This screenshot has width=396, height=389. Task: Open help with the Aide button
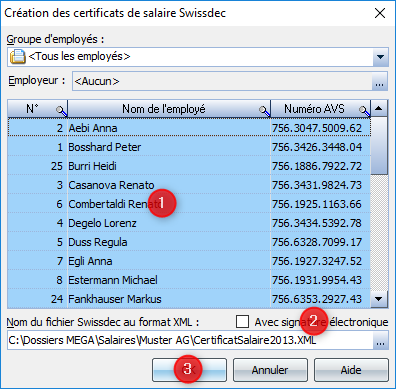click(351, 370)
